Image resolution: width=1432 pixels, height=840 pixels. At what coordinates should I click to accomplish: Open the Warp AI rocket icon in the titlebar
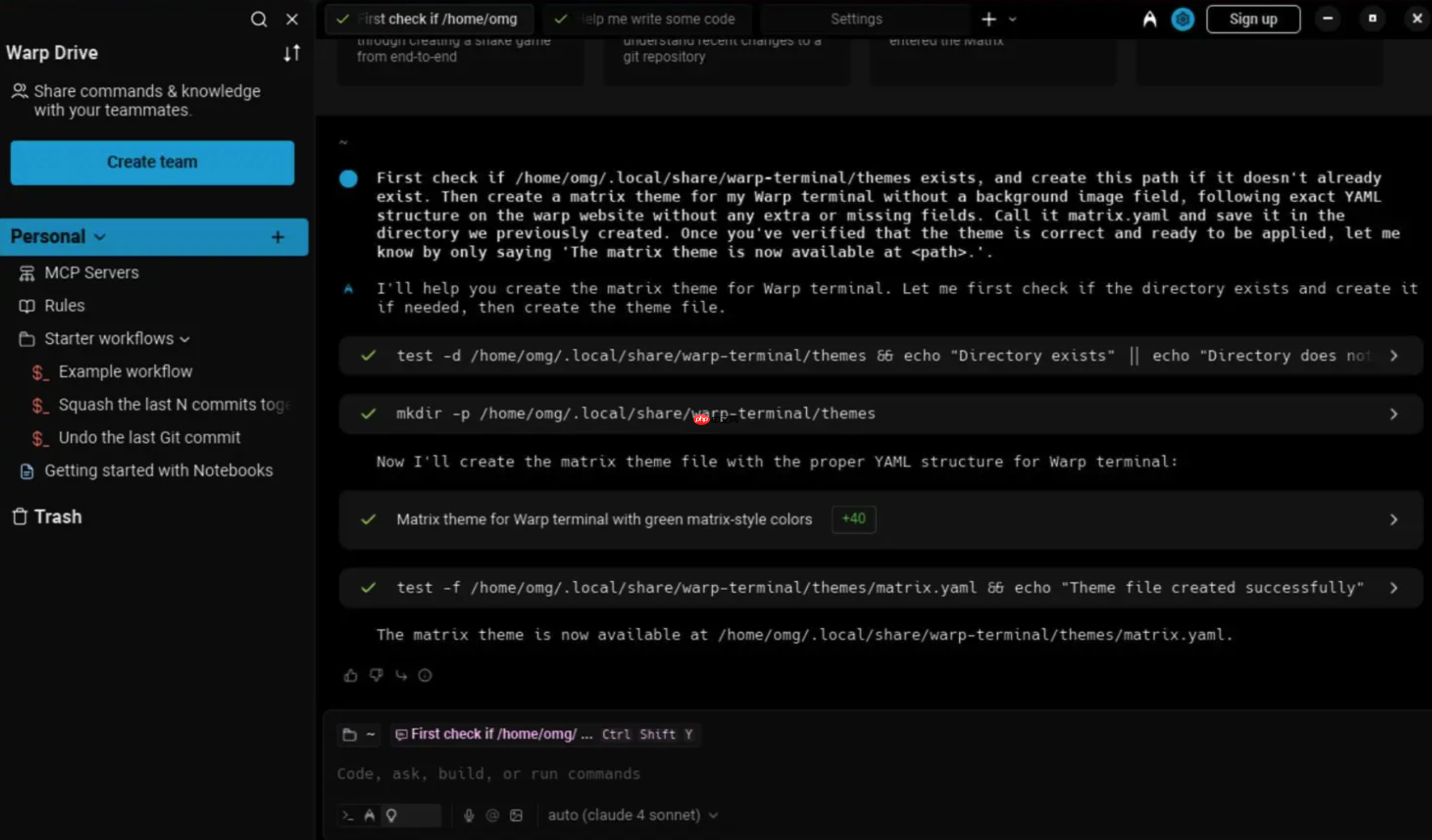tap(1149, 18)
